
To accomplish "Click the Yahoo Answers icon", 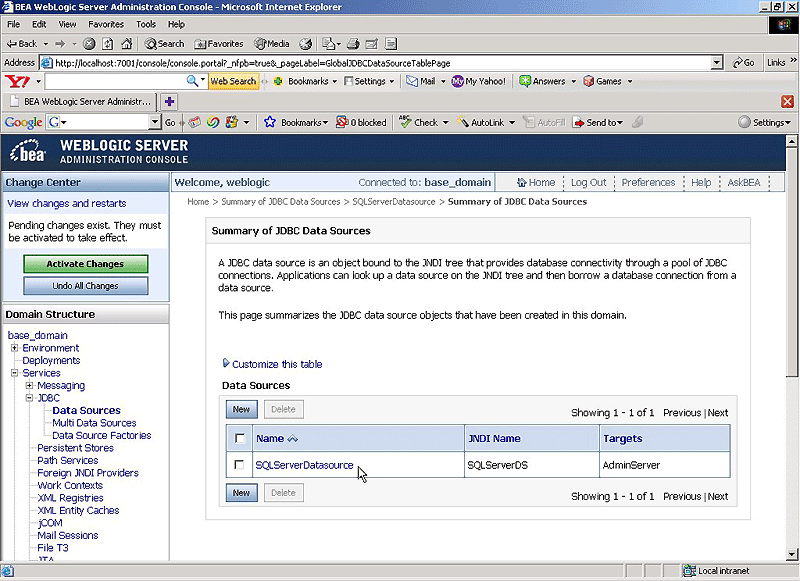I will coord(525,81).
